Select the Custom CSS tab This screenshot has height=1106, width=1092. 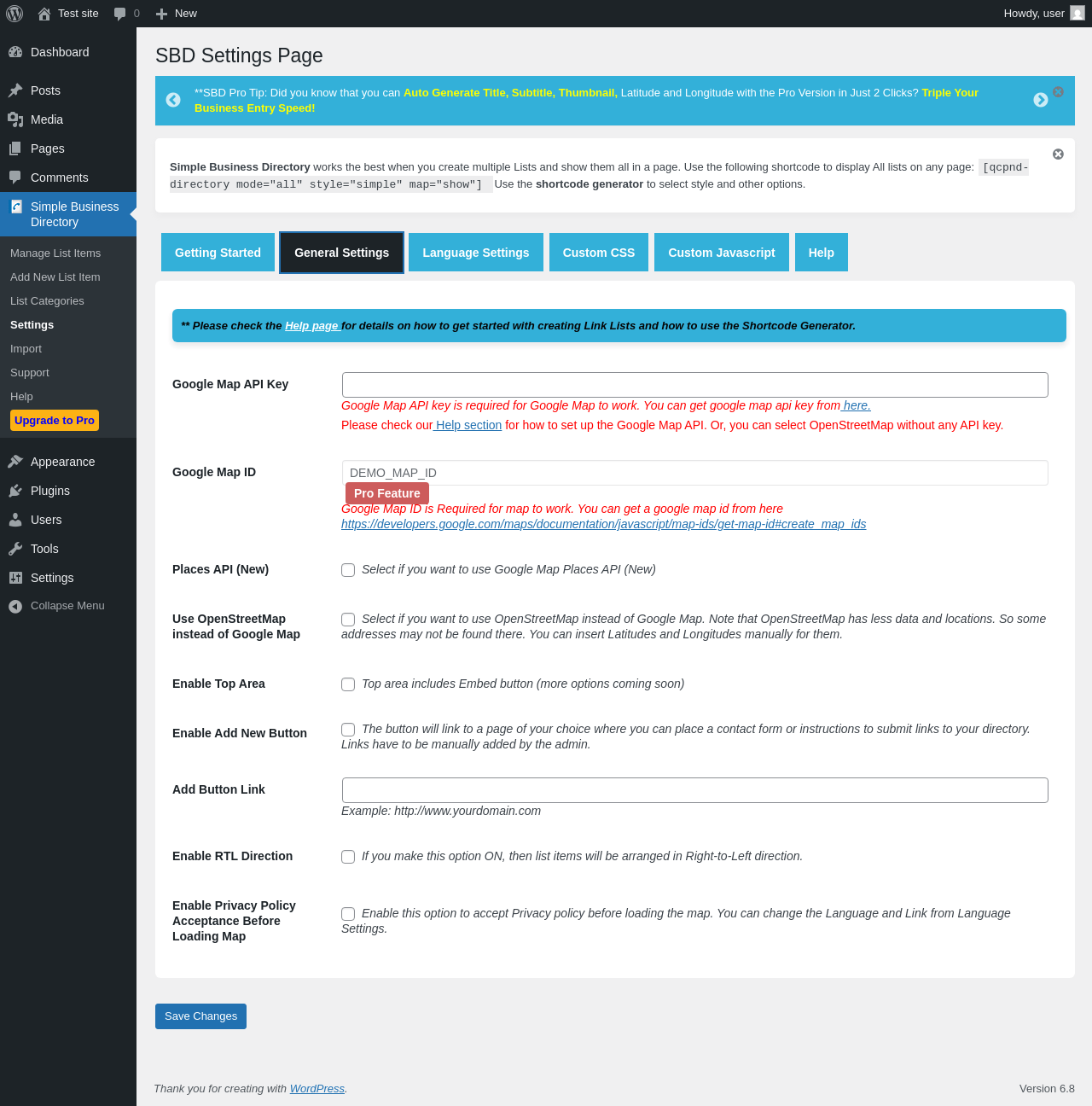[x=599, y=253]
